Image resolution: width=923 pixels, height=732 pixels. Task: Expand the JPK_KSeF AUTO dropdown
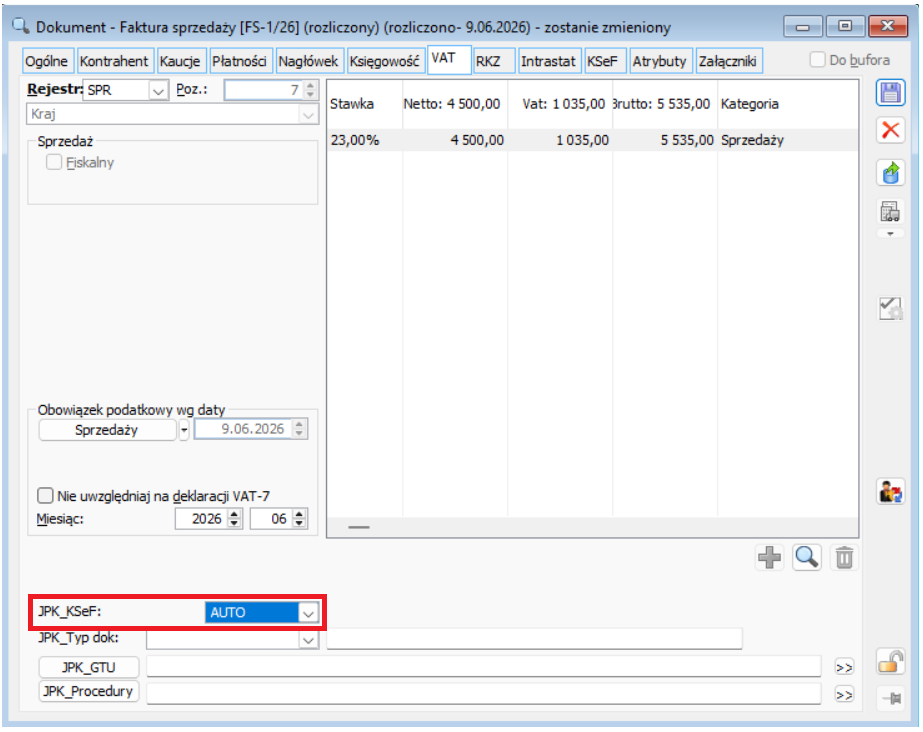coord(308,613)
